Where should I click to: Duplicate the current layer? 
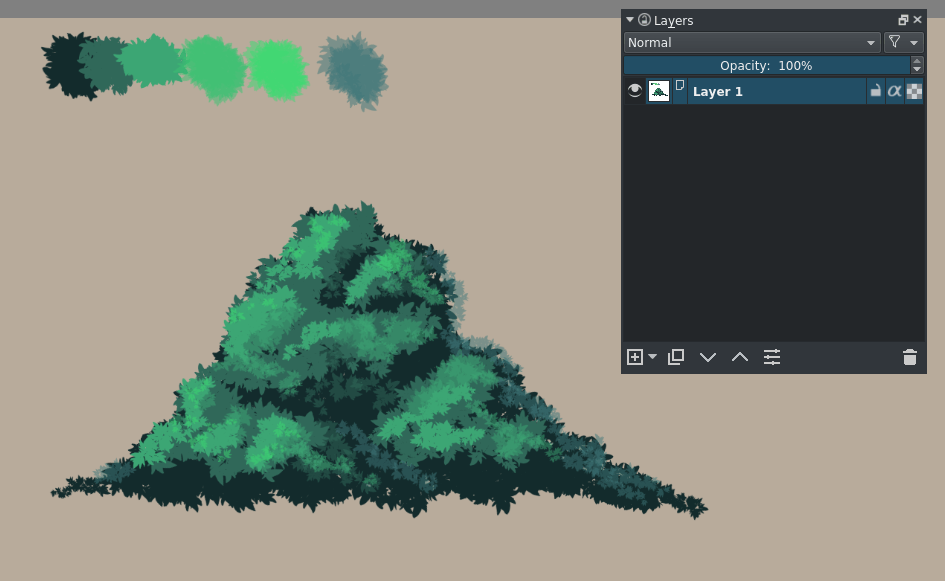click(676, 357)
